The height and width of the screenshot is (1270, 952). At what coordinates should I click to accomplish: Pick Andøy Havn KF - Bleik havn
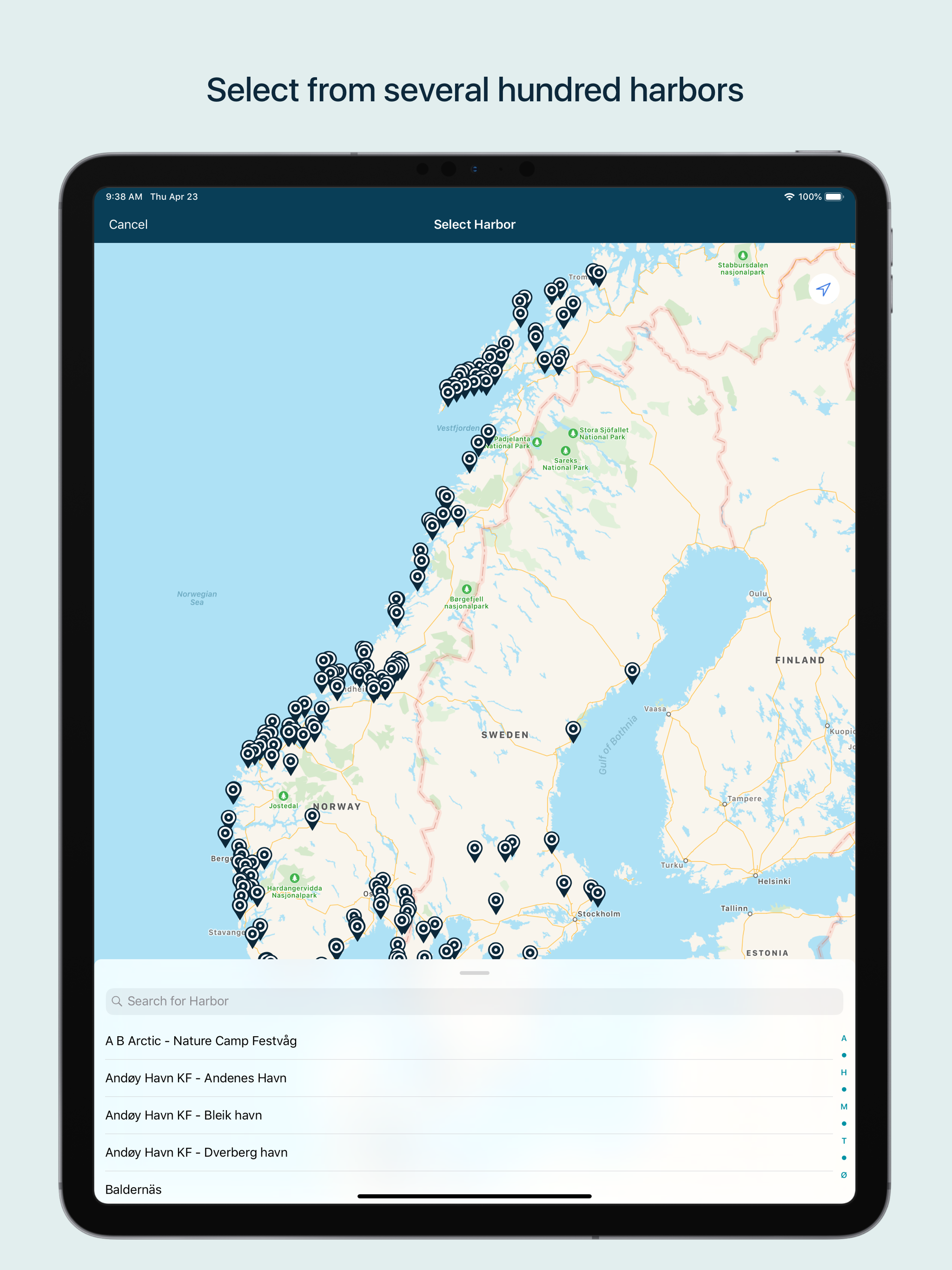pyautogui.click(x=184, y=1115)
